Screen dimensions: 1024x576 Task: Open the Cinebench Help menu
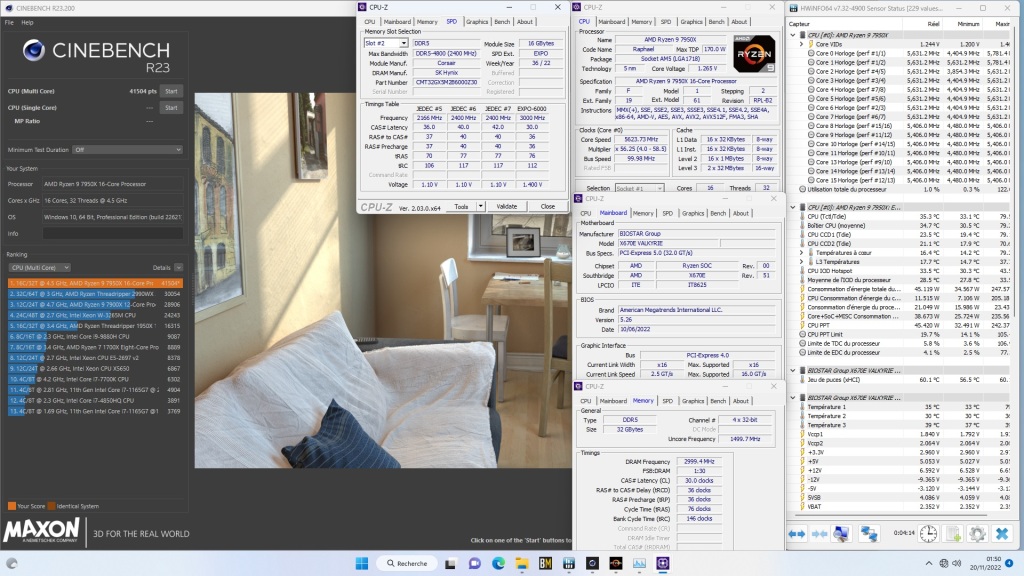click(x=27, y=22)
